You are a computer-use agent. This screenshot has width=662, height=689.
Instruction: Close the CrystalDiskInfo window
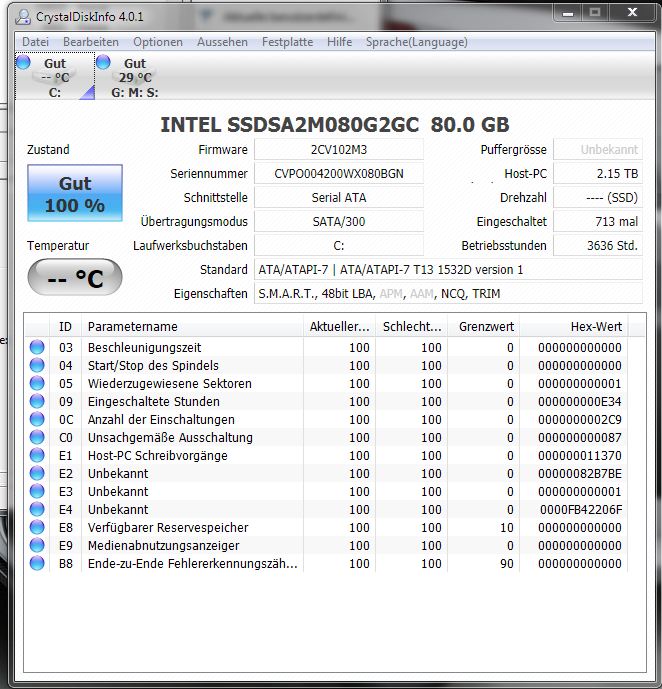coord(632,13)
